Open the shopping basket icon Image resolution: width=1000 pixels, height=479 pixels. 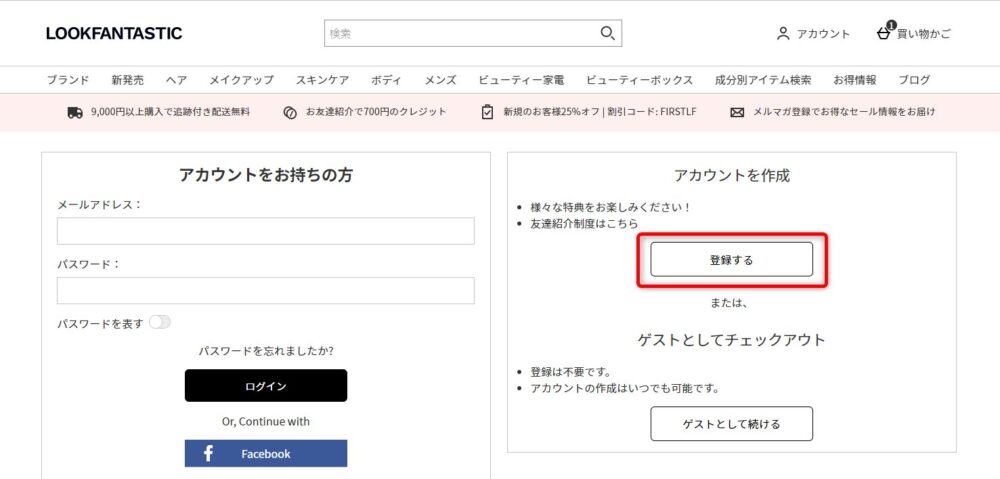click(884, 33)
